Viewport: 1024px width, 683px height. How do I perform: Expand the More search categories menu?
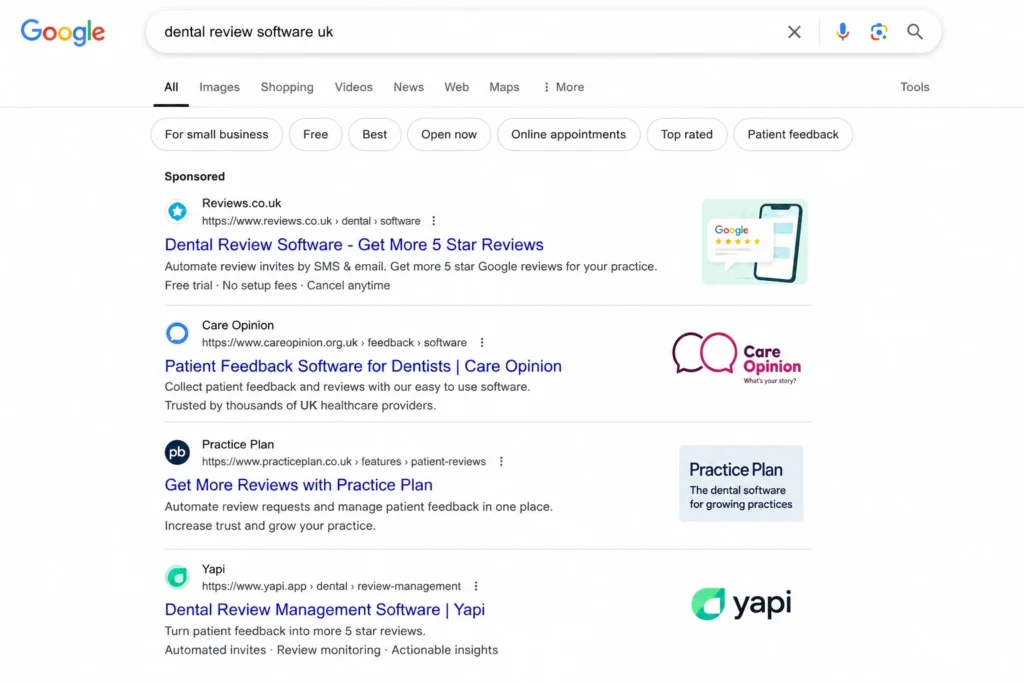564,87
